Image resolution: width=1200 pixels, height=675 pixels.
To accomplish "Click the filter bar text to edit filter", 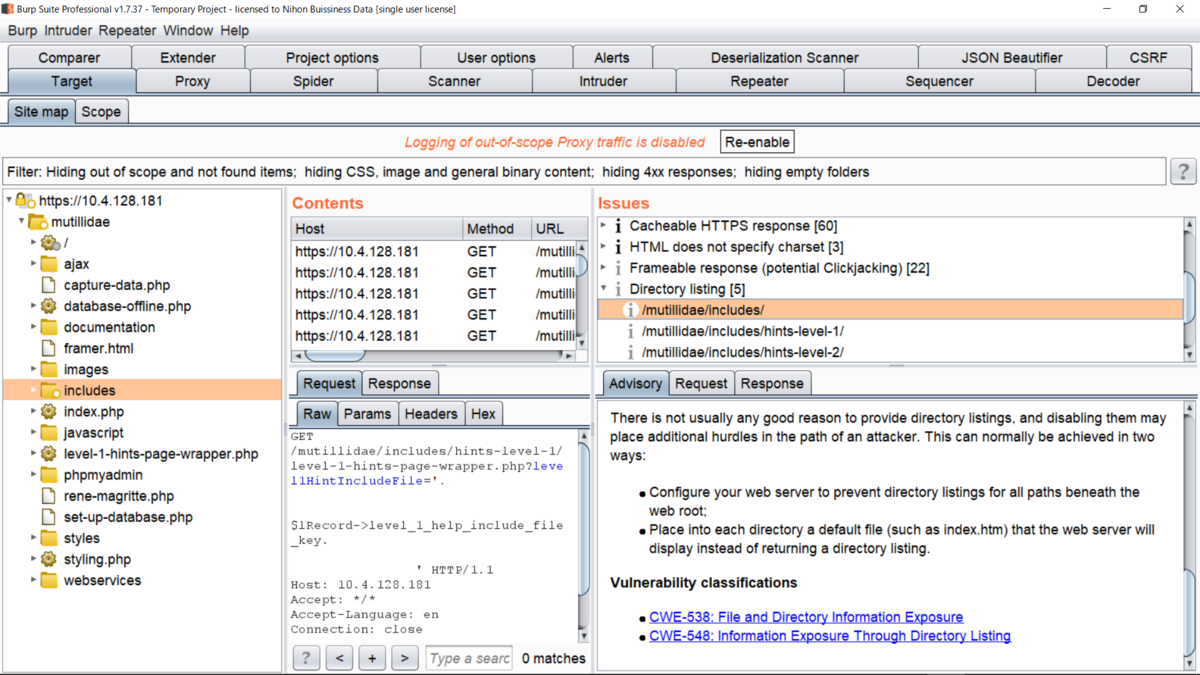I will (585, 172).
